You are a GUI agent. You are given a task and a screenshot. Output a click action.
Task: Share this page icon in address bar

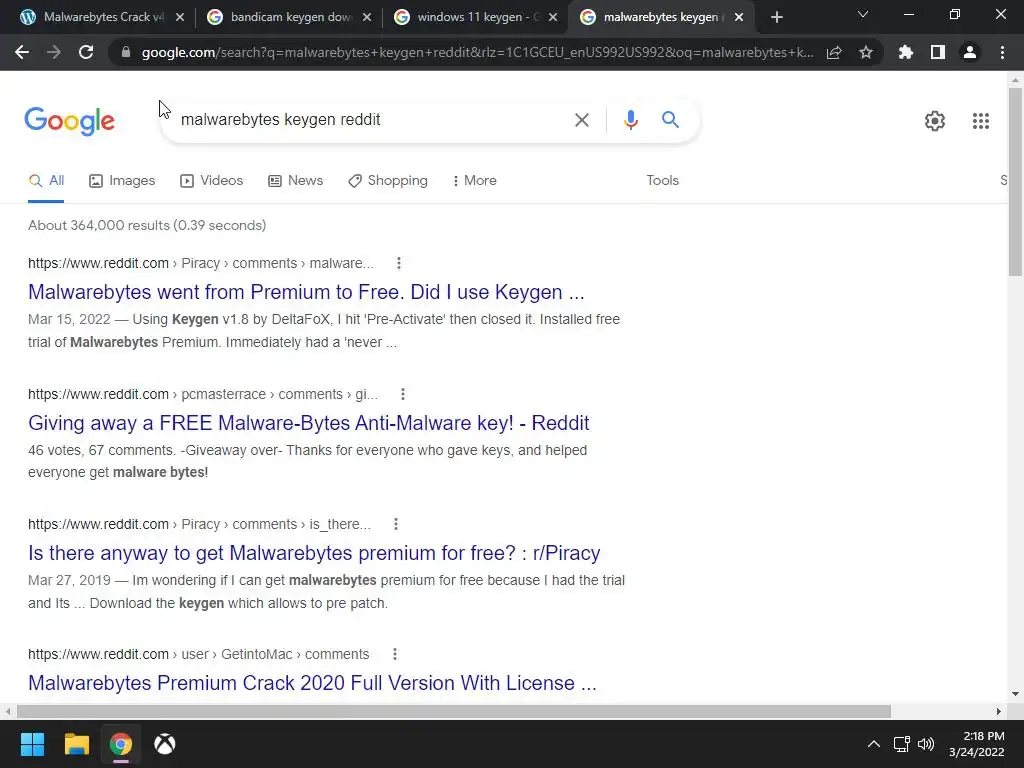tap(834, 52)
